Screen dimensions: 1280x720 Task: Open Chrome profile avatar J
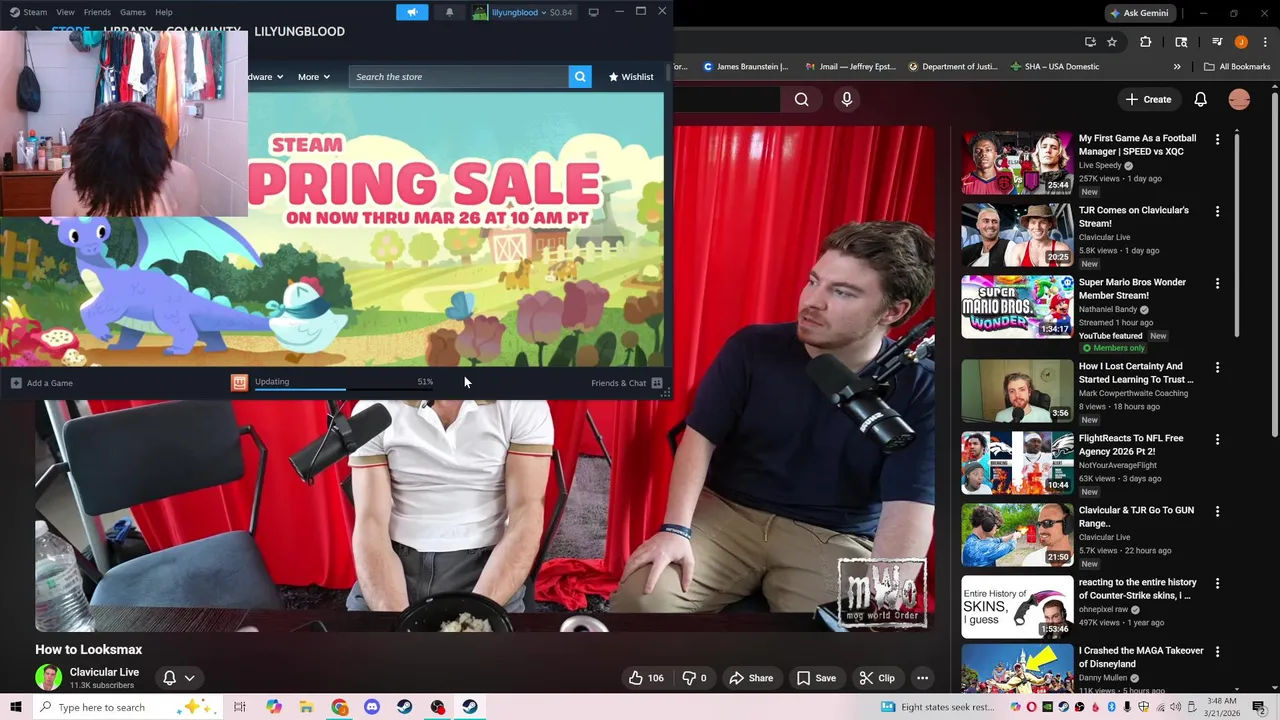pos(1241,42)
